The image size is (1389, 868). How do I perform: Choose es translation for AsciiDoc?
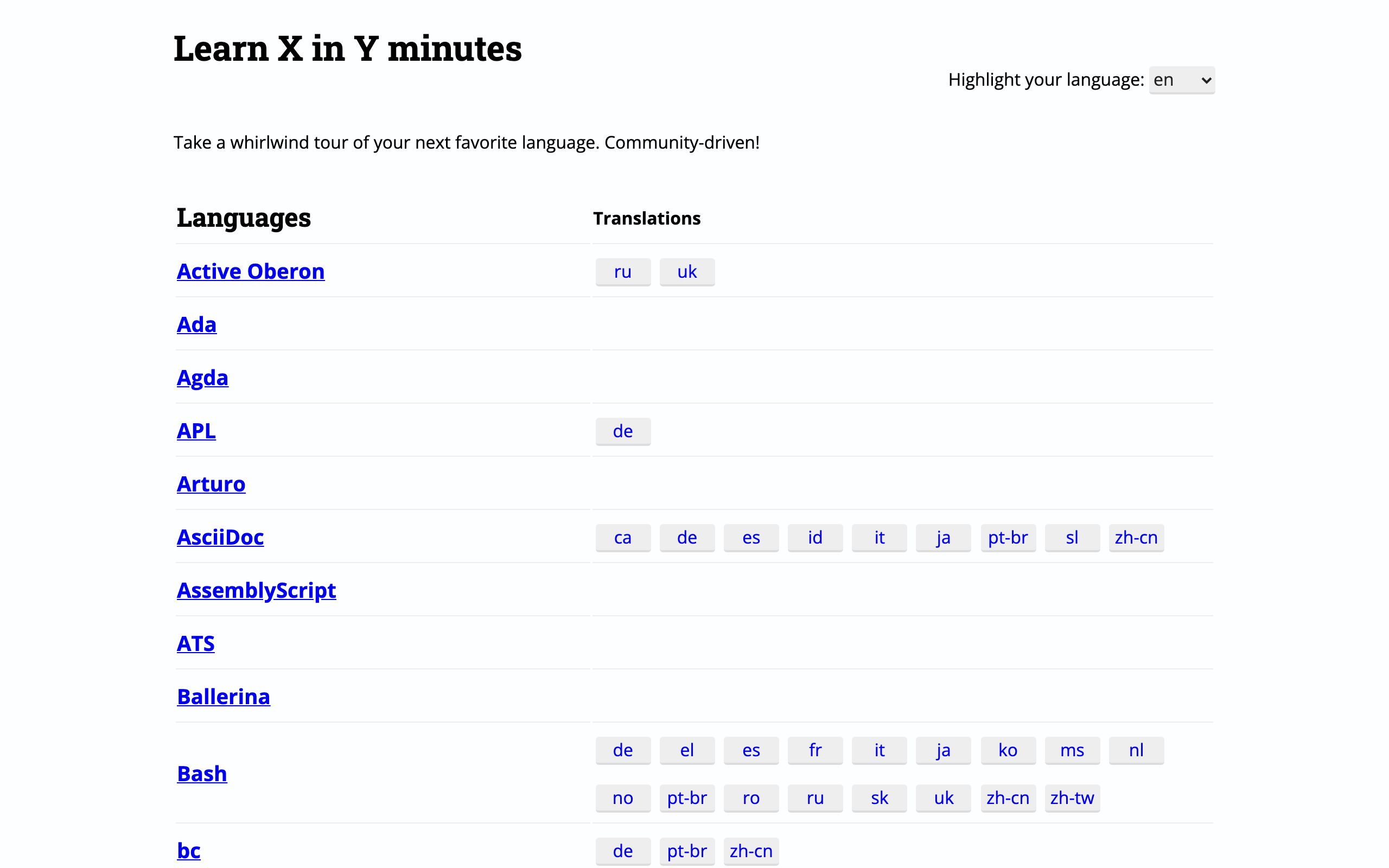(x=751, y=537)
